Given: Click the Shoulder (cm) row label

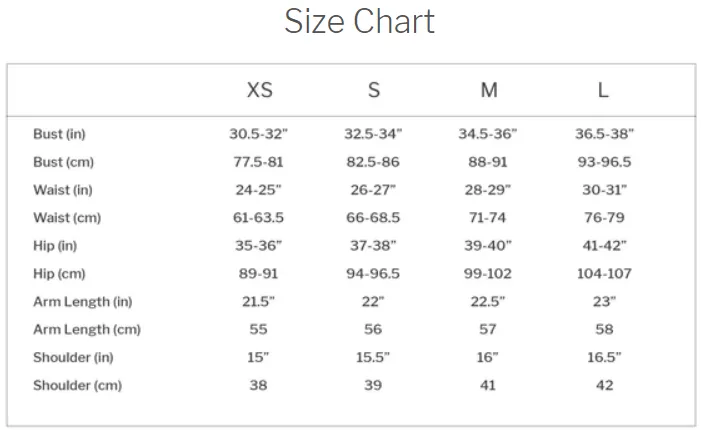Looking at the screenshot, I should [x=78, y=385].
